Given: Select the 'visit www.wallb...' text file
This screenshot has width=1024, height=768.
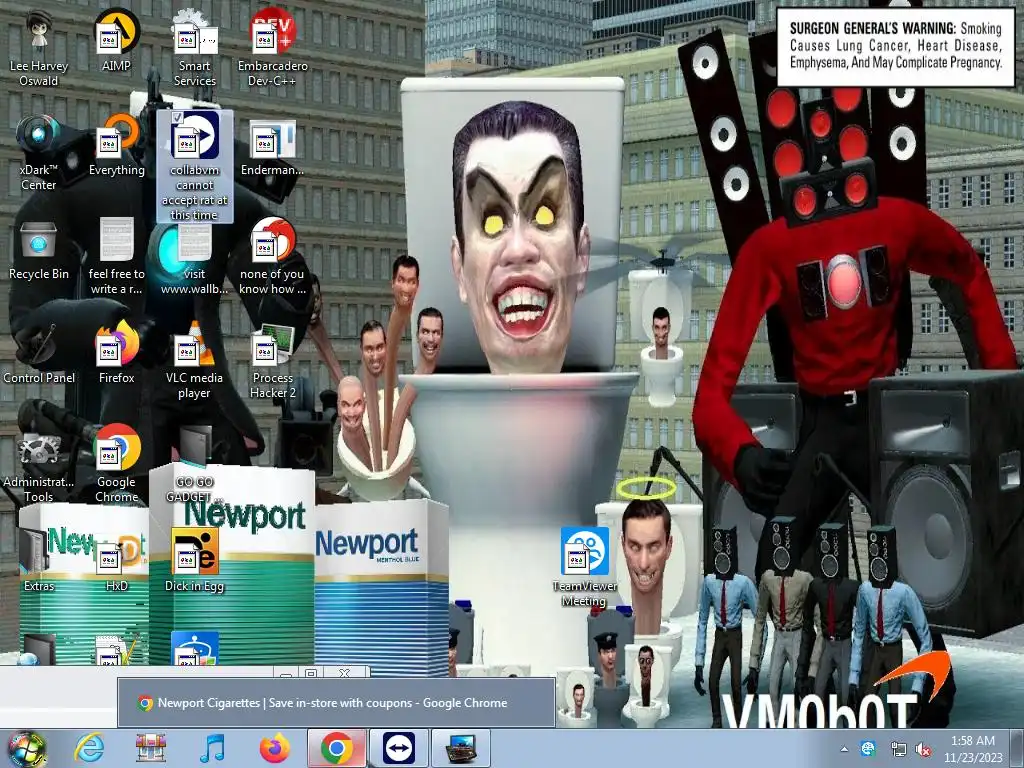Looking at the screenshot, I should [195, 256].
